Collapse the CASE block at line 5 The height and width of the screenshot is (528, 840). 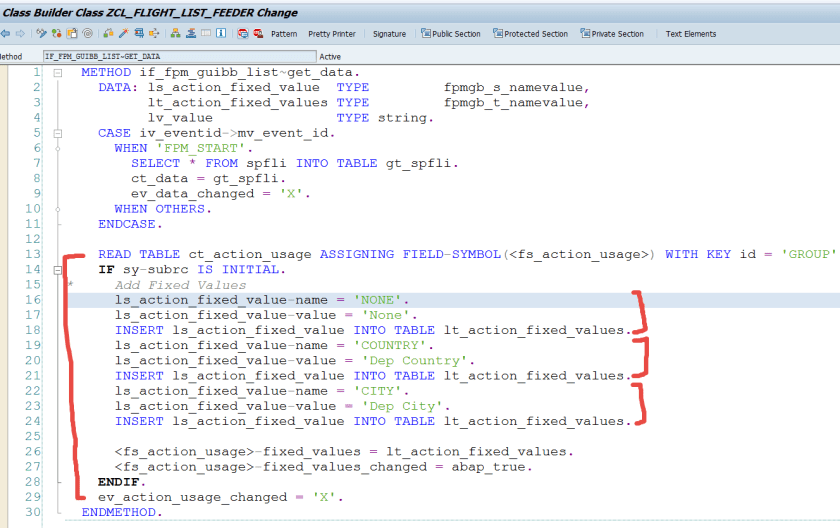(x=58, y=133)
